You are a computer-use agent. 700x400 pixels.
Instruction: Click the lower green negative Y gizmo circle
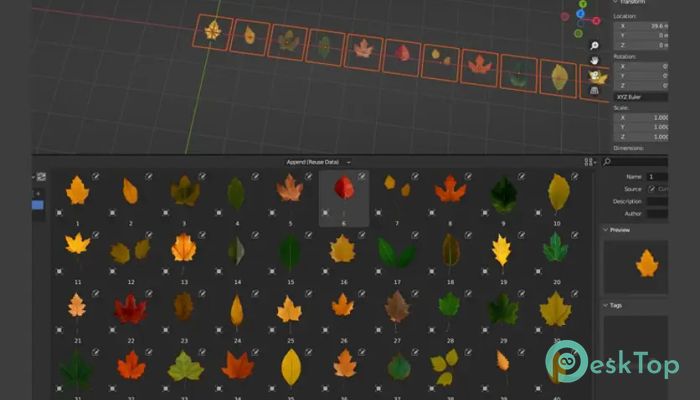point(578,33)
